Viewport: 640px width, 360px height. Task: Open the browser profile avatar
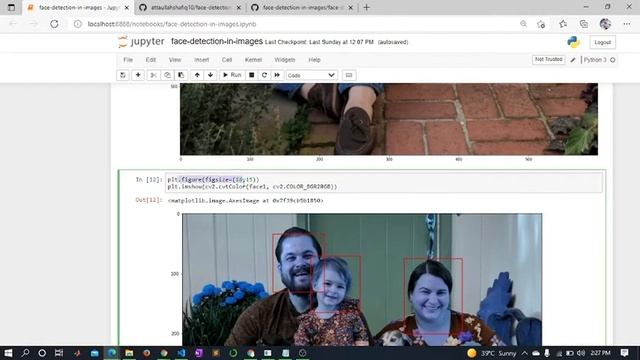coord(605,24)
